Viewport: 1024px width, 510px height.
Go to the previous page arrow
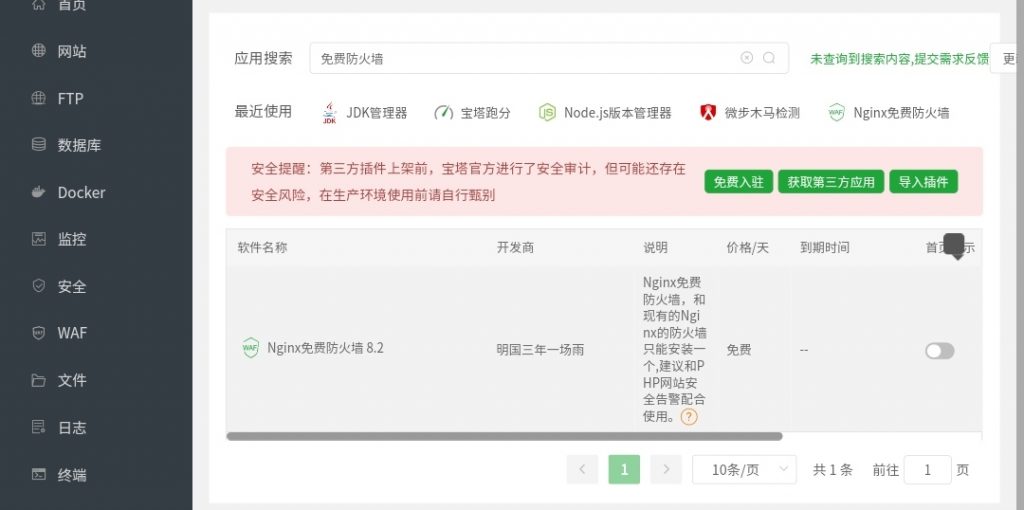pyautogui.click(x=582, y=469)
